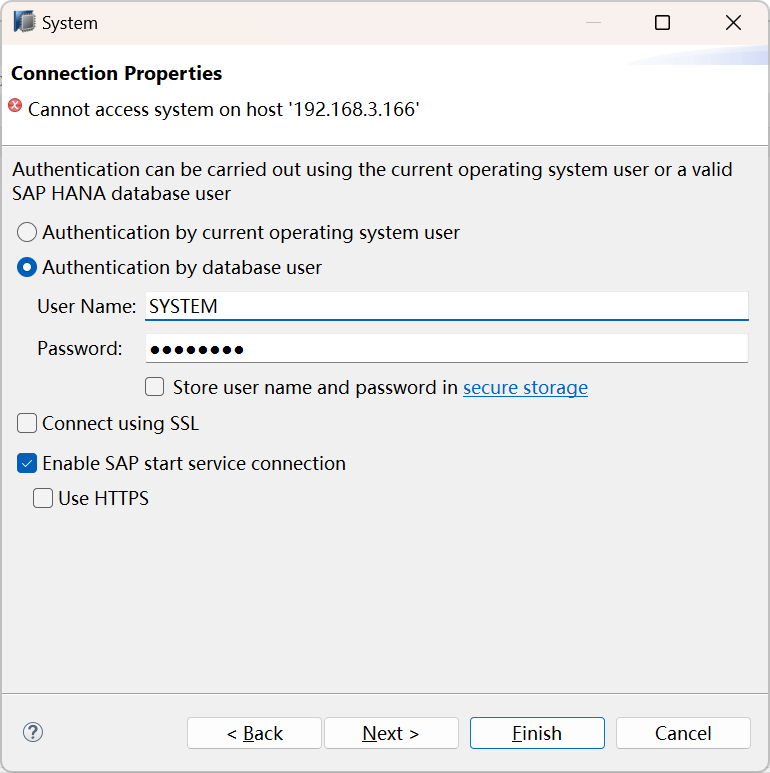
Task: Open the secure storage link
Action: point(525,387)
